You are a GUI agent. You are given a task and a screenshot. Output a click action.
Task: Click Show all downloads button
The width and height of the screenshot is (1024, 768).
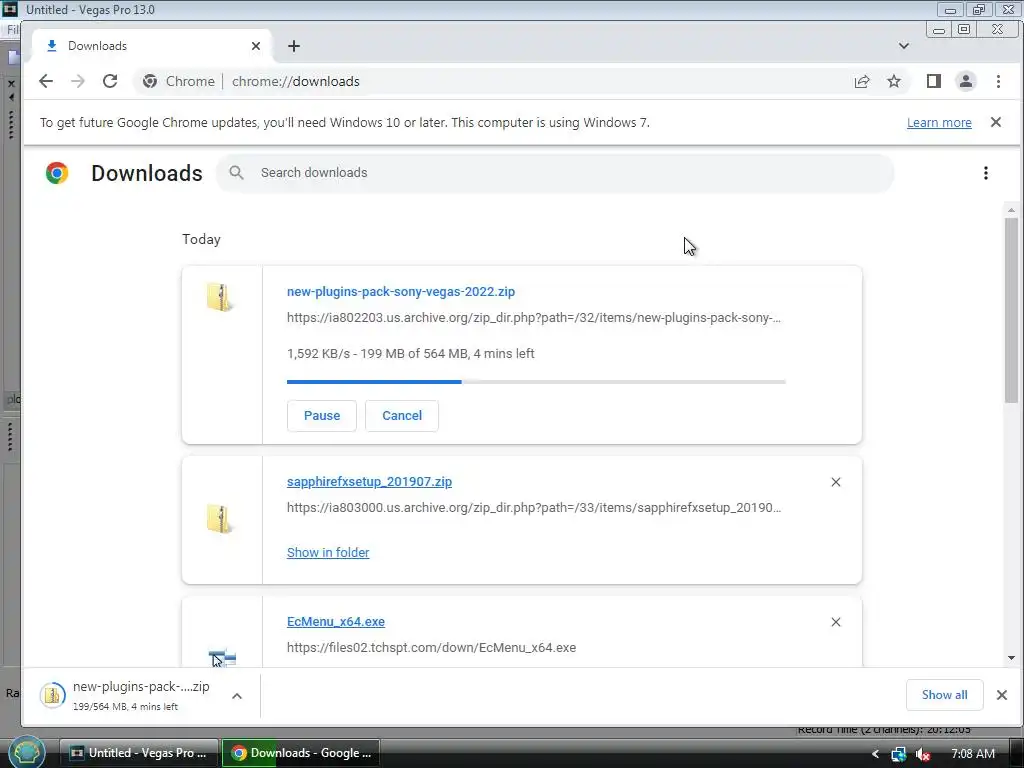tap(944, 695)
